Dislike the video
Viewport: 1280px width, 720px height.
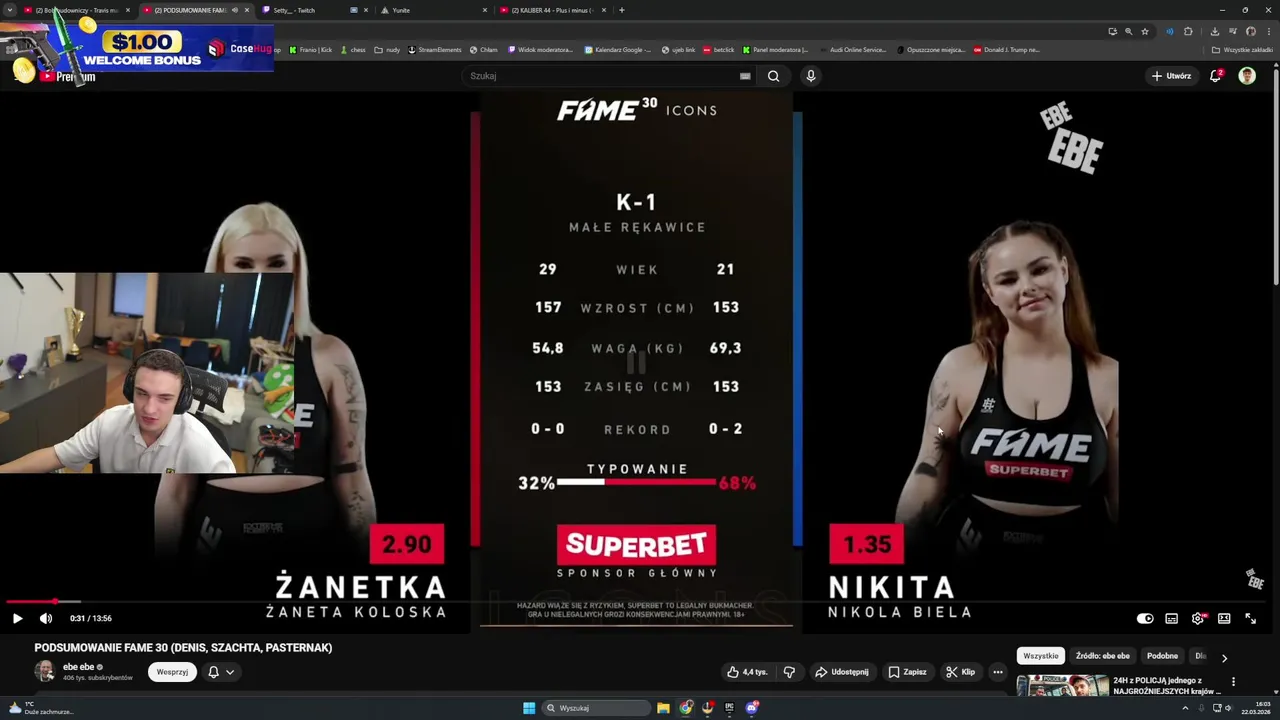coord(789,672)
